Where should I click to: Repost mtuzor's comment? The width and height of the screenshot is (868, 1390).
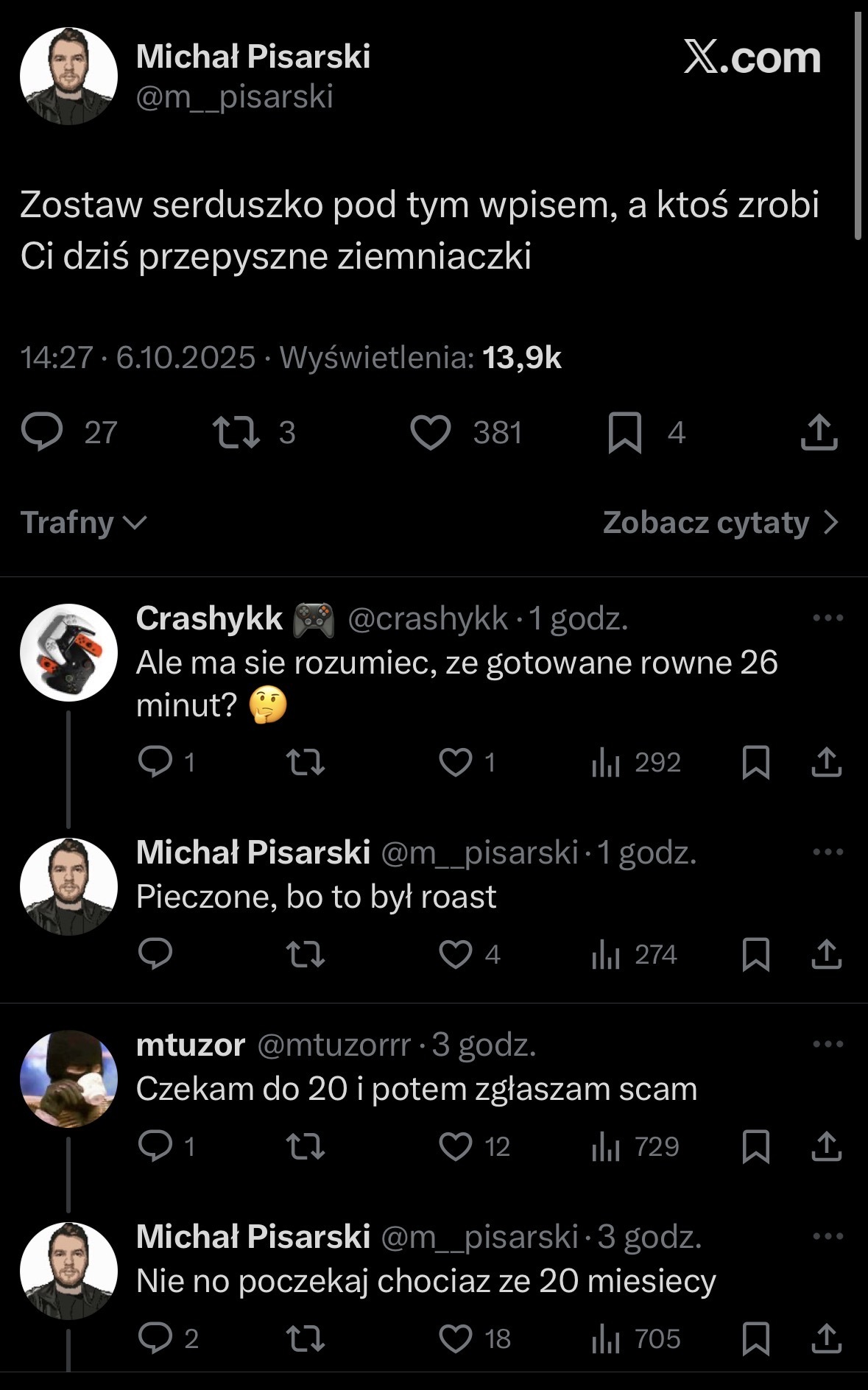coord(305,1146)
